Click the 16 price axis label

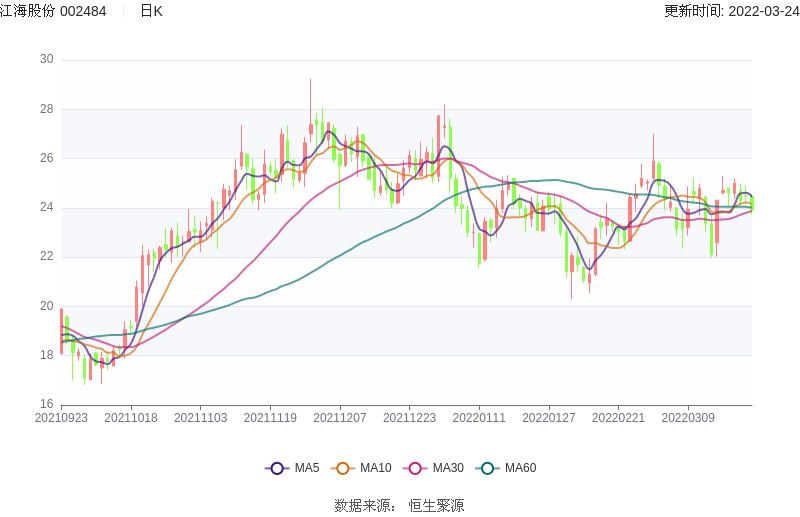tap(46, 404)
